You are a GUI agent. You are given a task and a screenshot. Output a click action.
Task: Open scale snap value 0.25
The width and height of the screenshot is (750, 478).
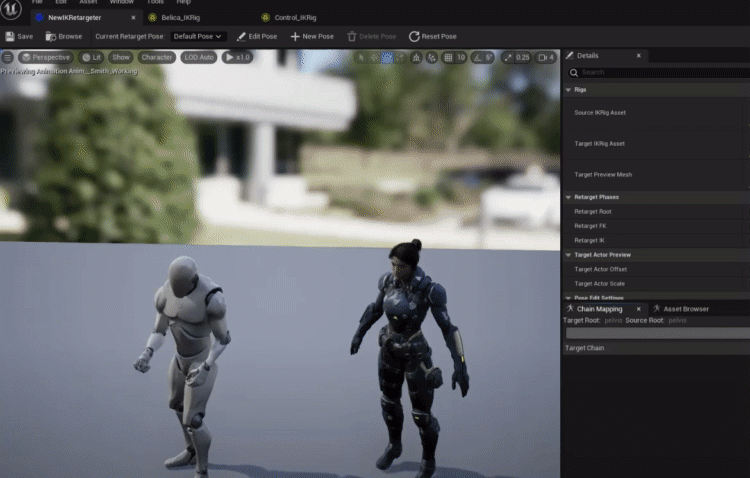pyautogui.click(x=523, y=57)
